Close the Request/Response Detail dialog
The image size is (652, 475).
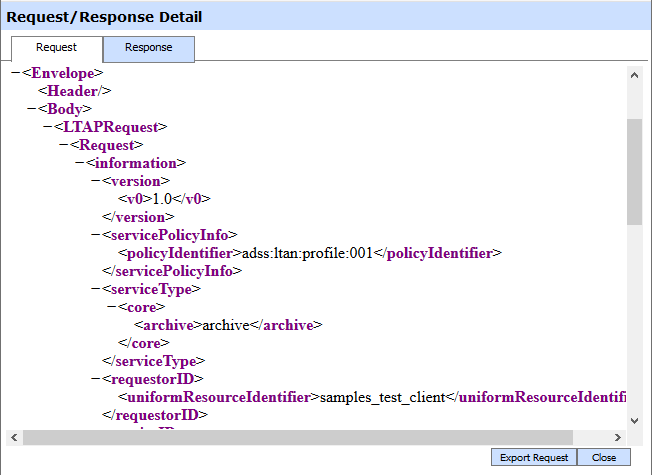tap(604, 457)
